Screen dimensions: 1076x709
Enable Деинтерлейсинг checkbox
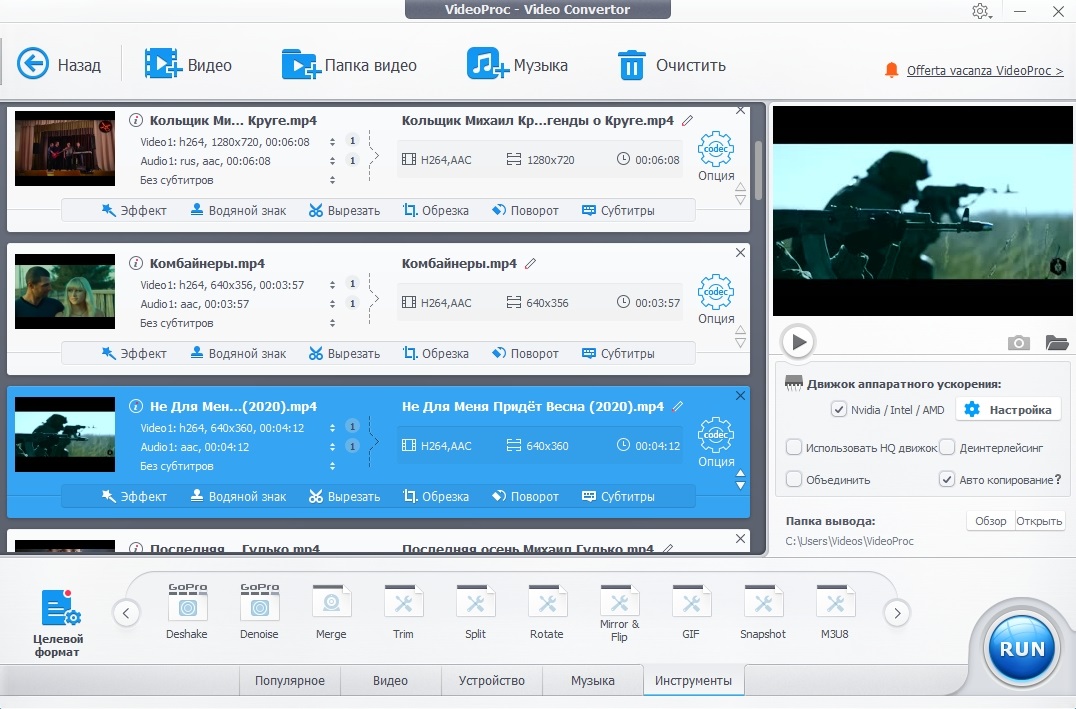(x=947, y=448)
